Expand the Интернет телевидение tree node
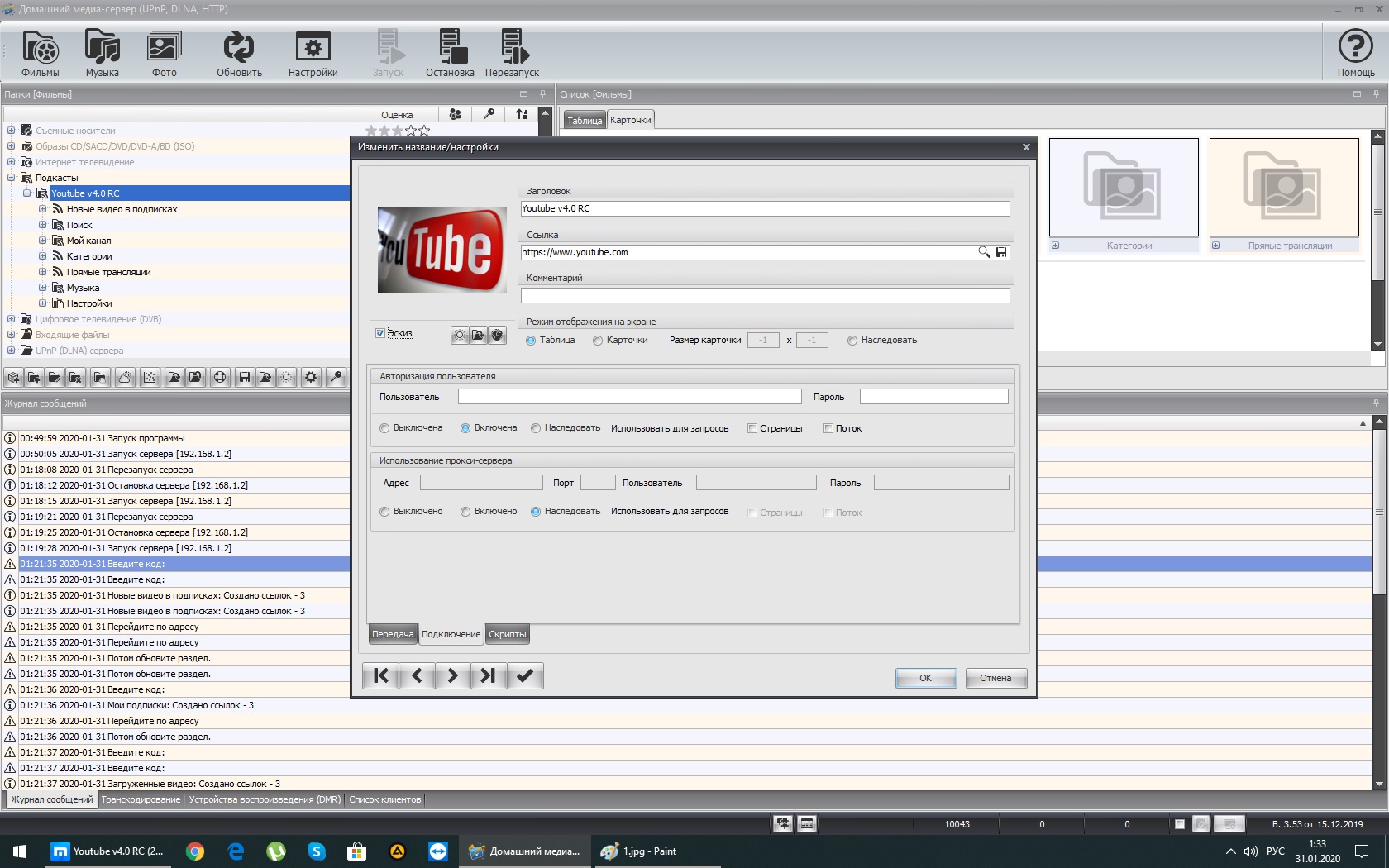Screen dimensions: 1389x868 pyautogui.click(x=11, y=162)
